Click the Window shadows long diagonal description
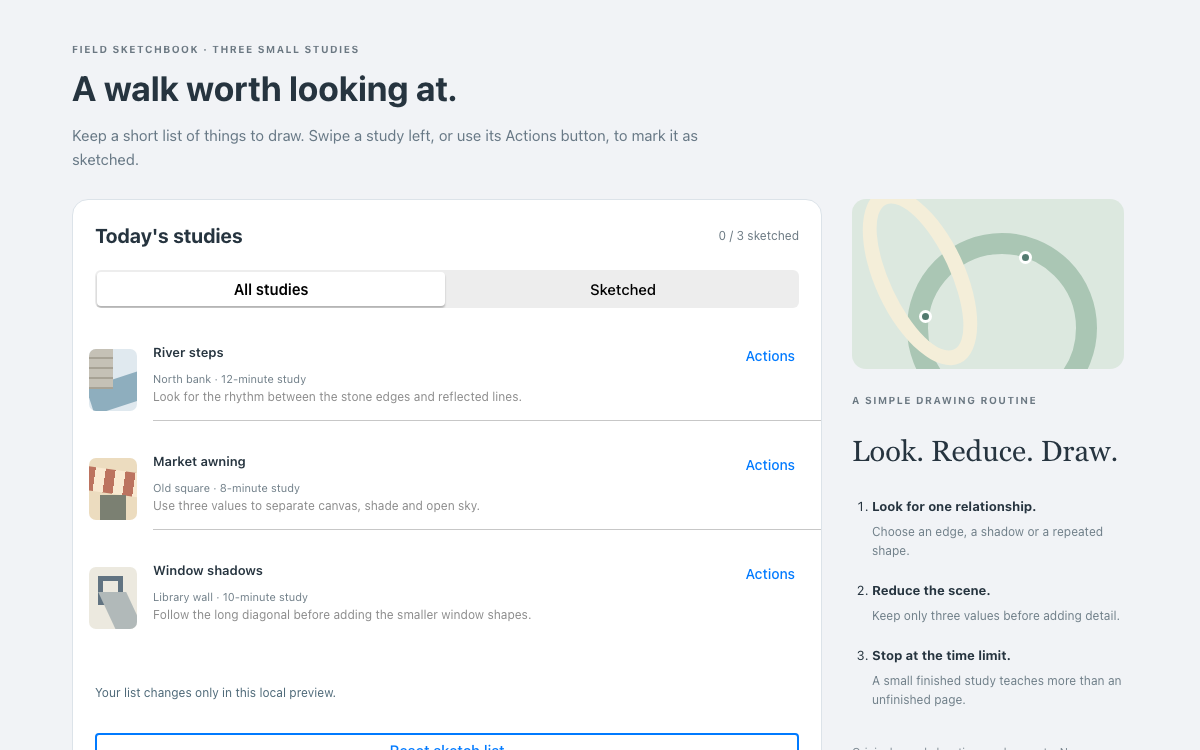Screen dimensions: 1200x750 342,615
